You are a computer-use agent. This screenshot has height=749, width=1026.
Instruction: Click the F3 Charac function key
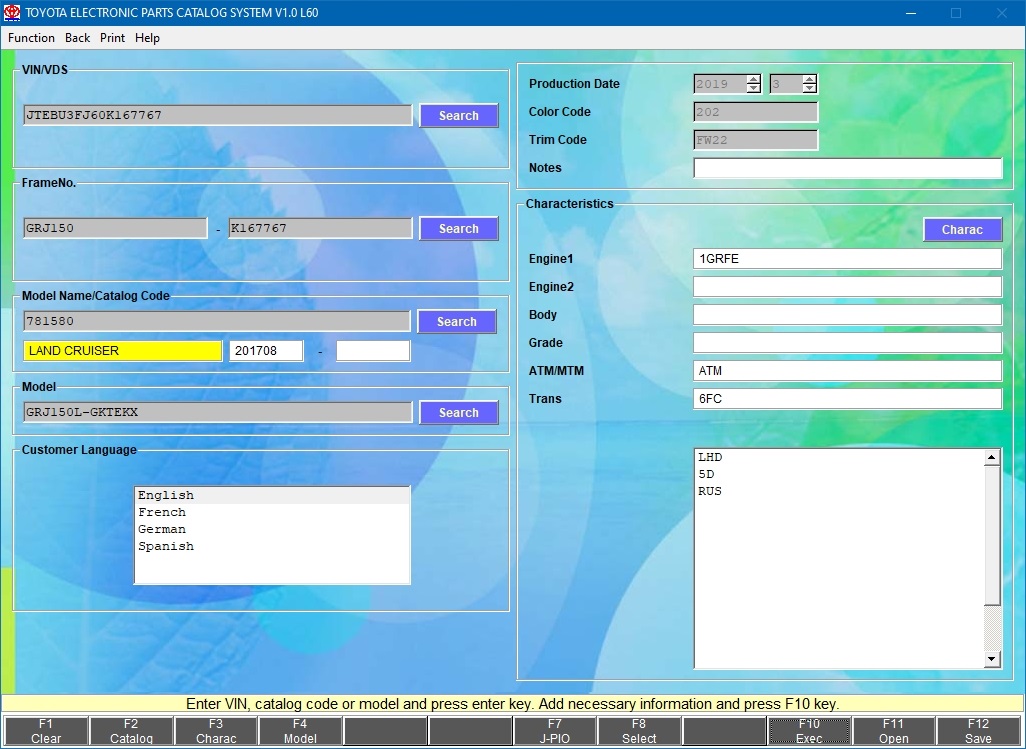click(x=216, y=731)
